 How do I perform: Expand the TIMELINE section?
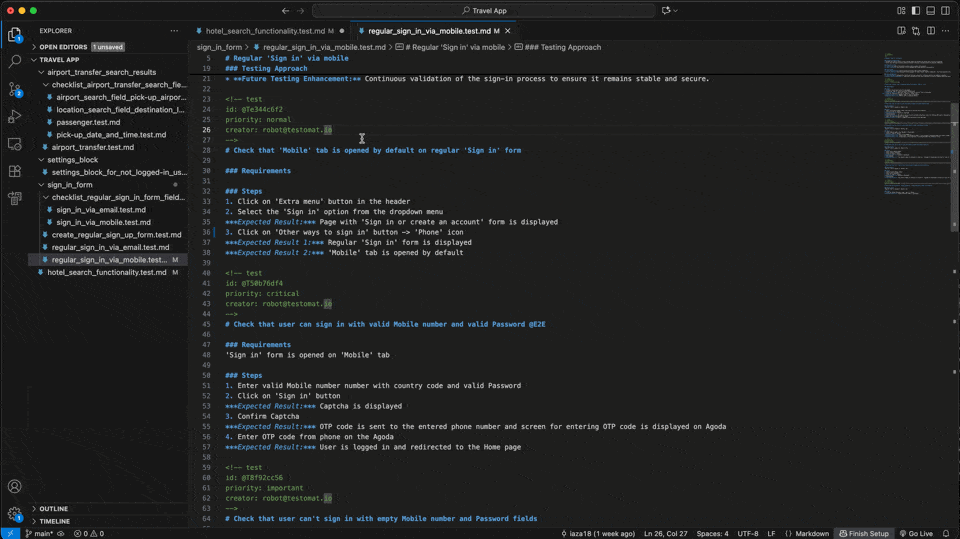coord(54,521)
